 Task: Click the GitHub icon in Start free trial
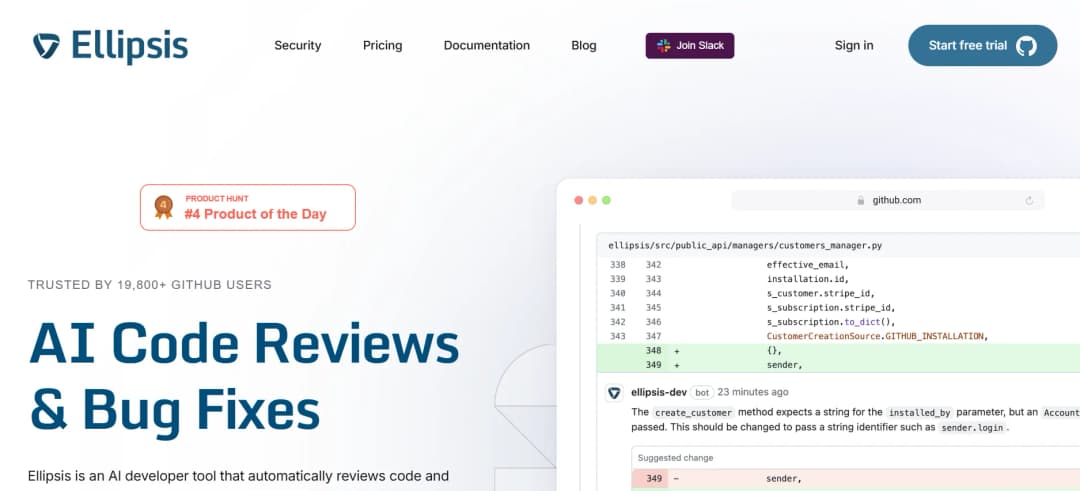(1026, 45)
